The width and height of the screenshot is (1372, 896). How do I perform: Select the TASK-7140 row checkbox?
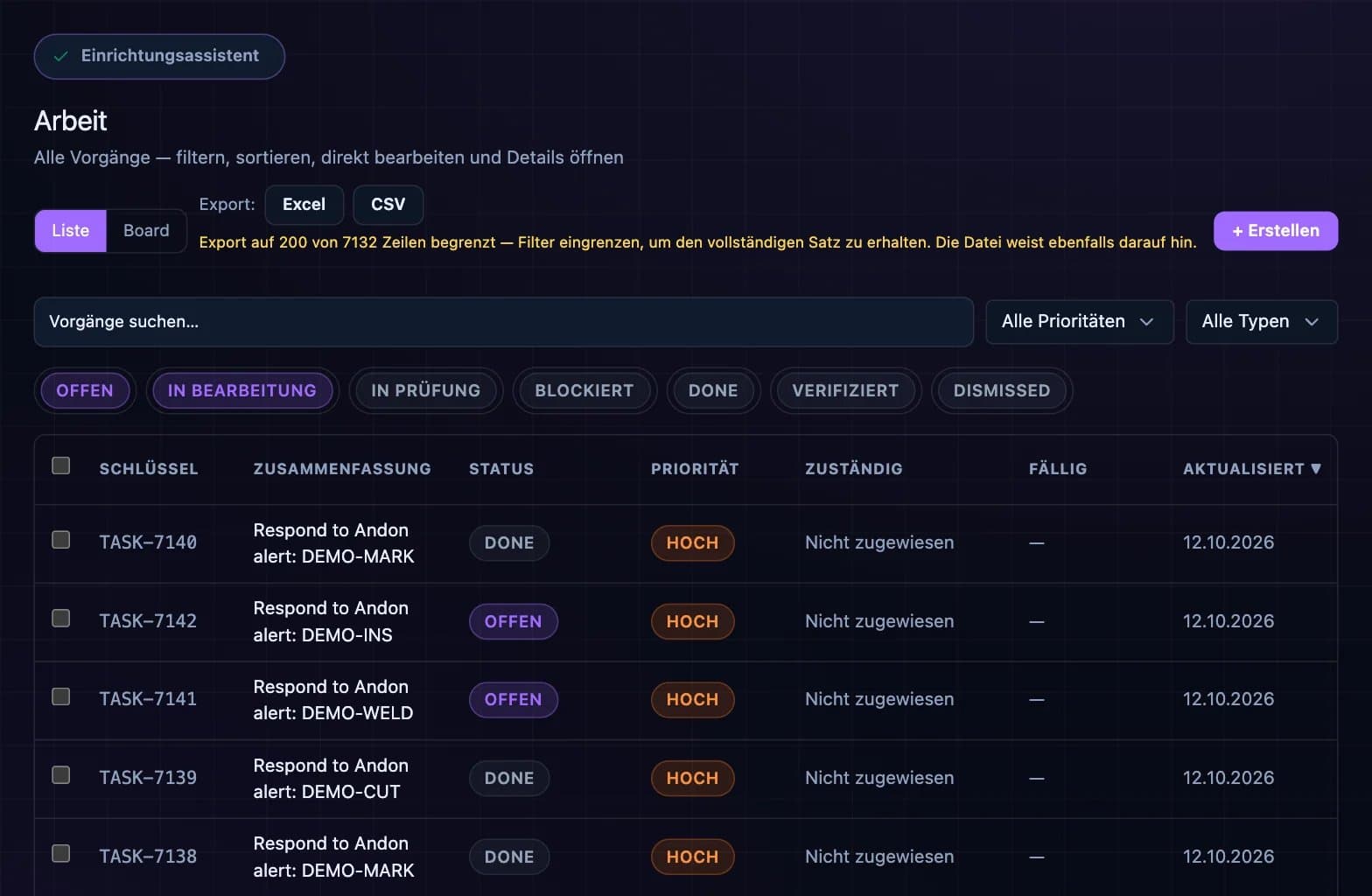(x=60, y=539)
